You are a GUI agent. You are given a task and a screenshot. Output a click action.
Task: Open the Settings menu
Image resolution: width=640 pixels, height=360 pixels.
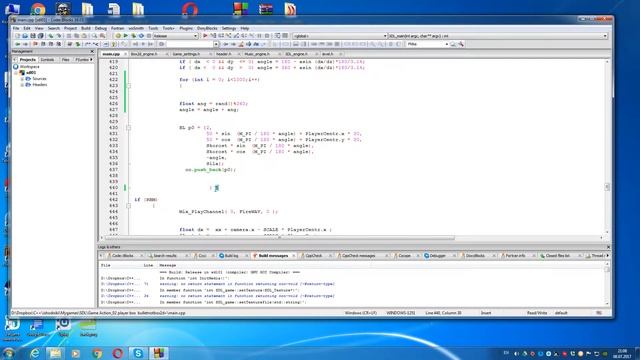(229, 28)
